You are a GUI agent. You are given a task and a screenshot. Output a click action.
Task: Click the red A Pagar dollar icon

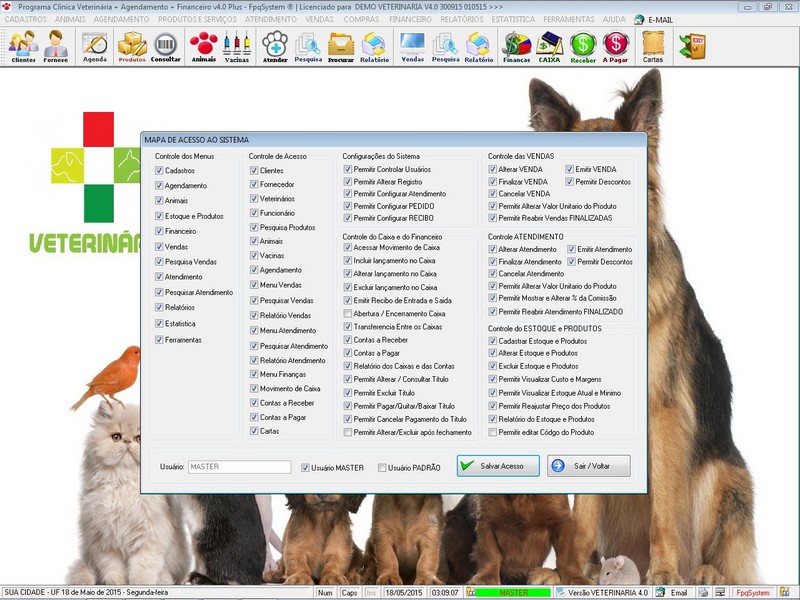click(615, 46)
